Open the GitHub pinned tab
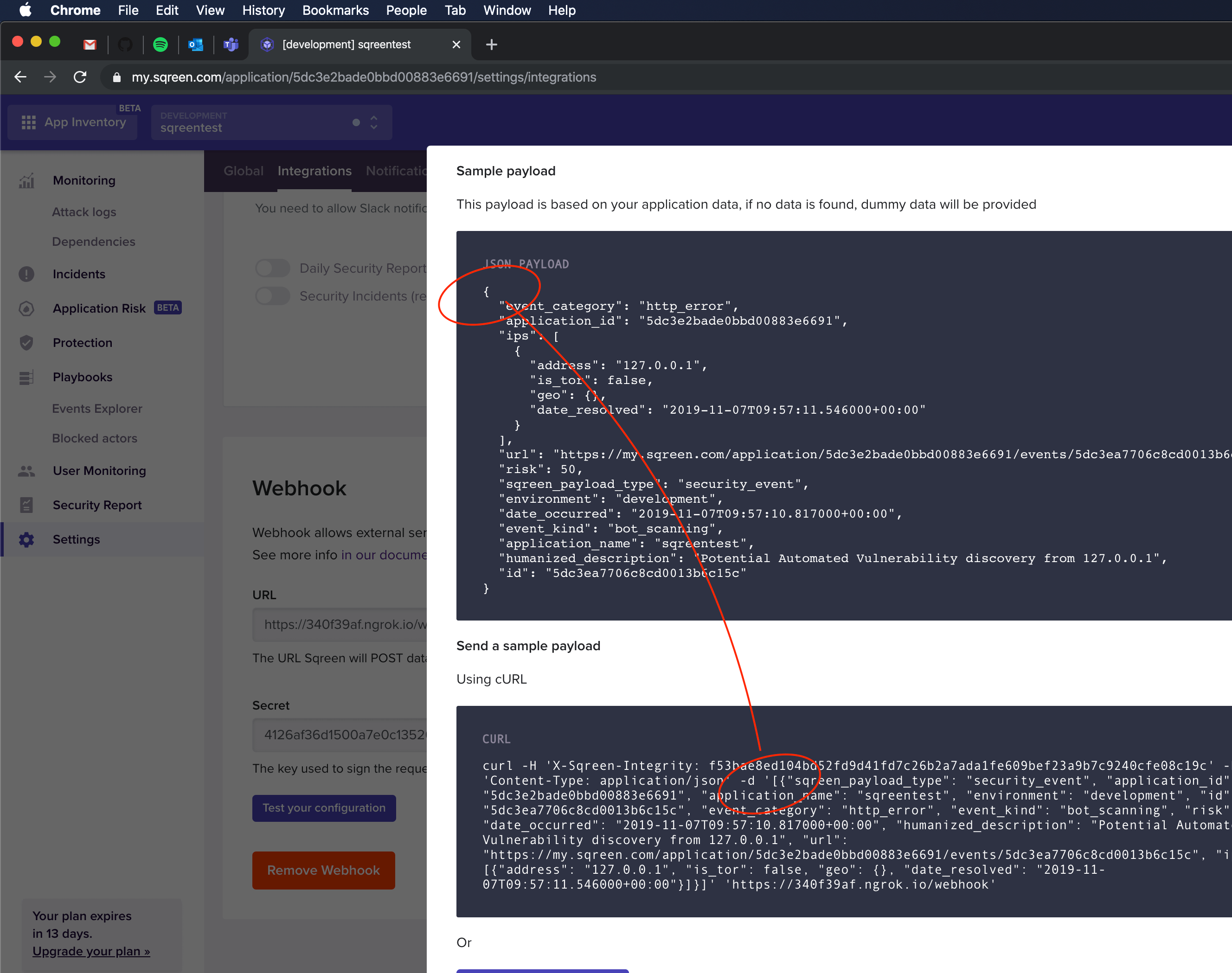 pos(125,45)
